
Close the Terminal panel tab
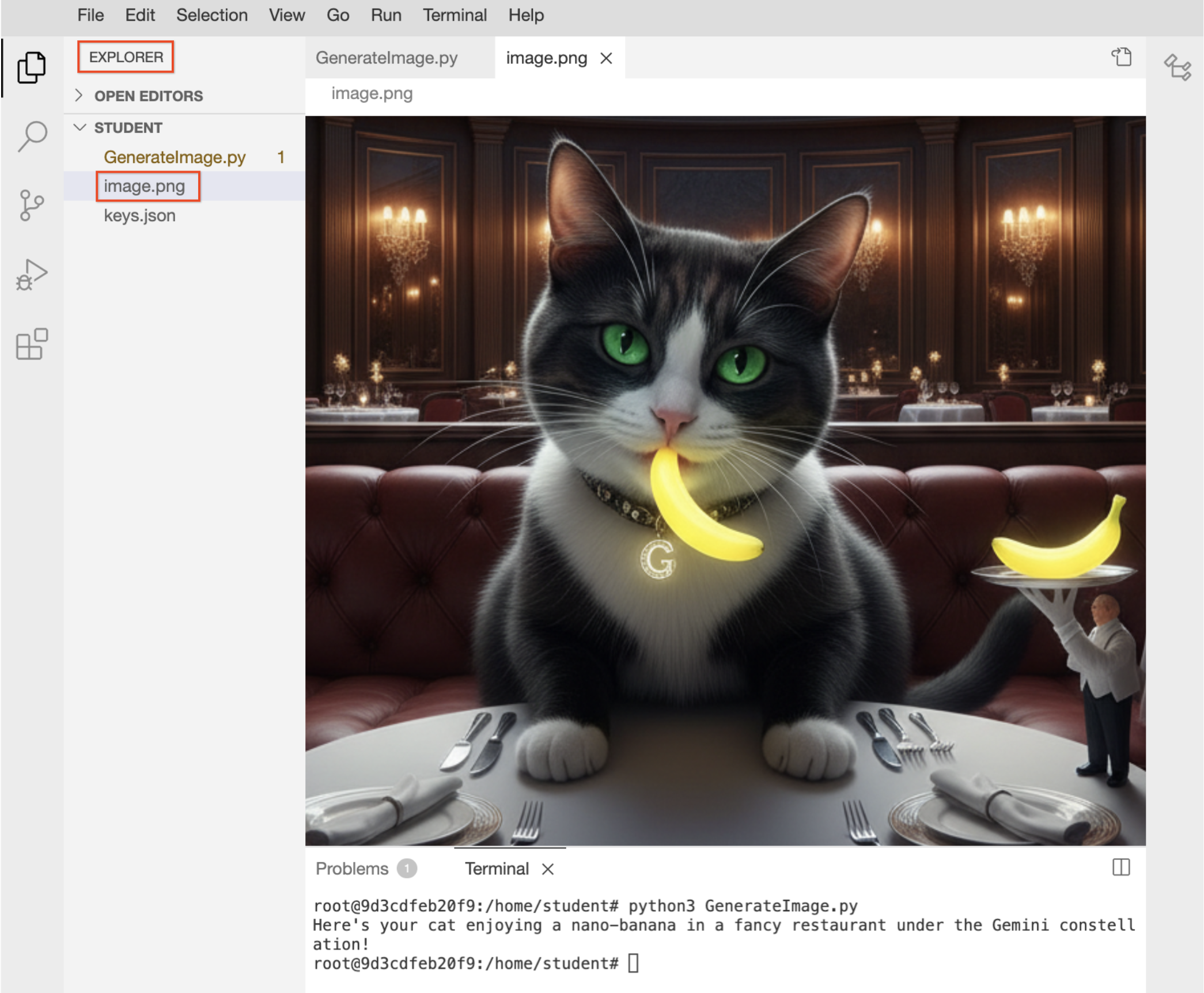click(548, 869)
